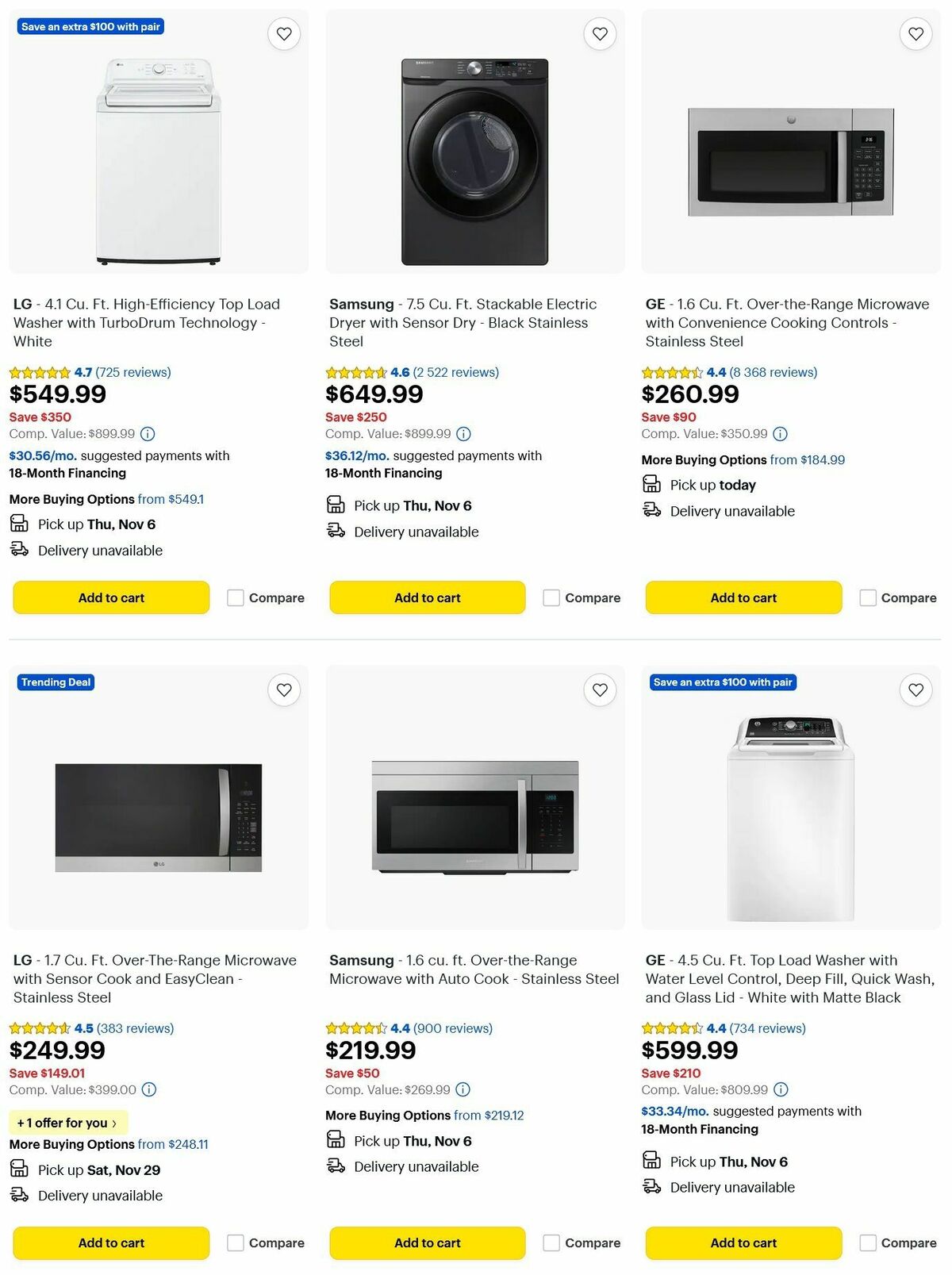
Task: Favorite the GE 4.5 Cu. Ft. washer
Action: 916,690
